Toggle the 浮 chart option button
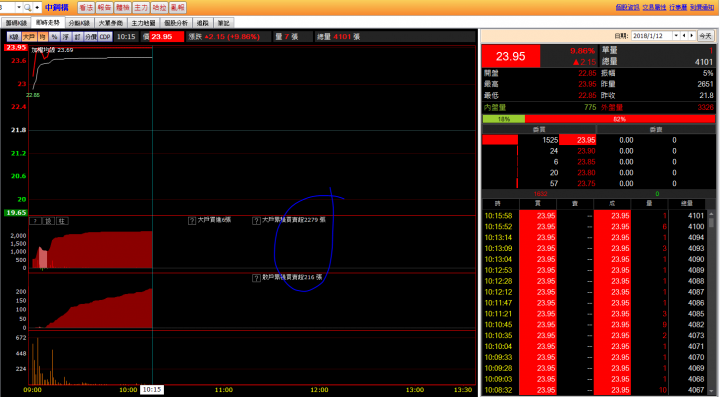This screenshot has height=397, width=720. coord(66,37)
